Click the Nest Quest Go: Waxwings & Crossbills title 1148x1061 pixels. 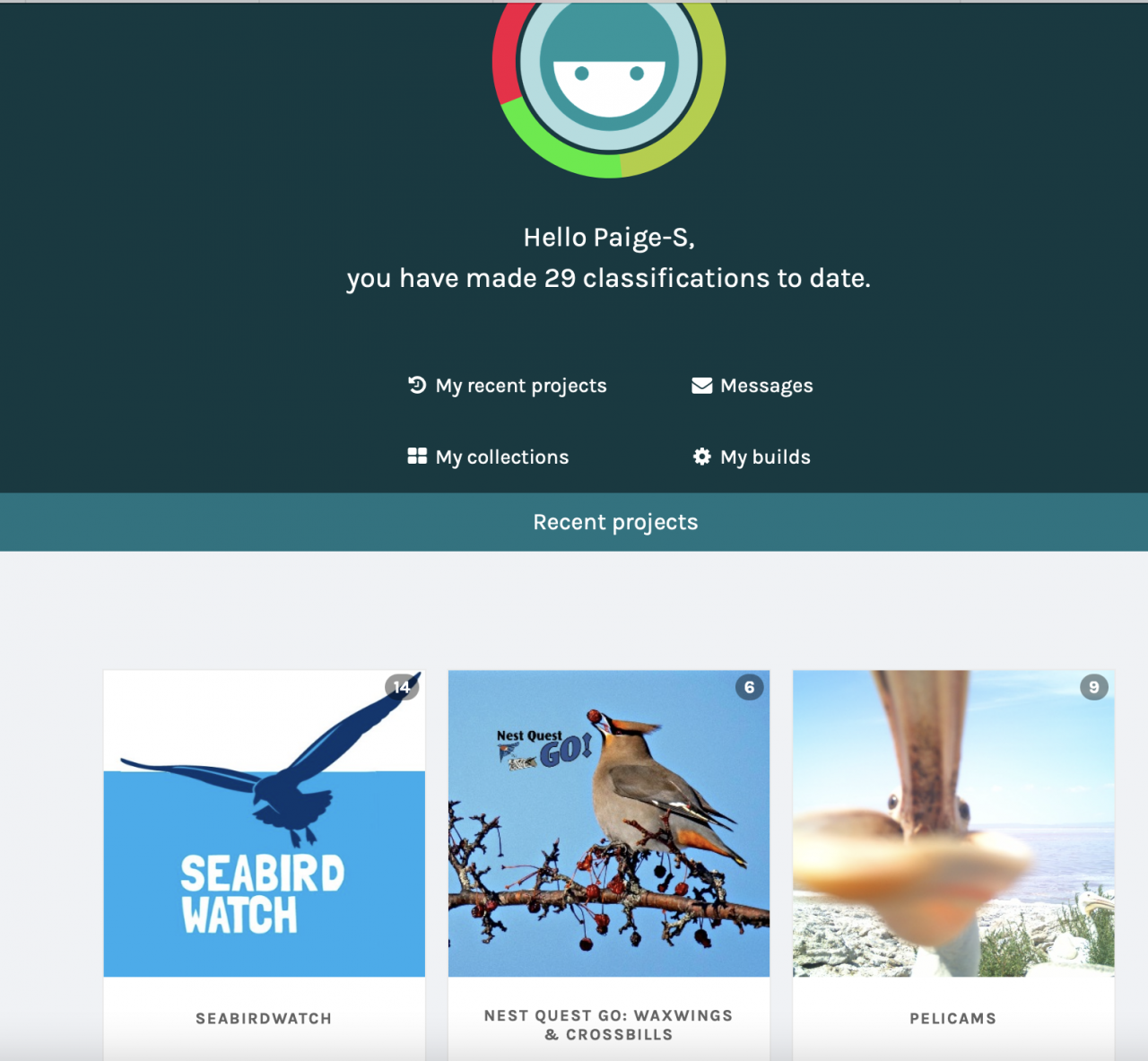tap(609, 1025)
